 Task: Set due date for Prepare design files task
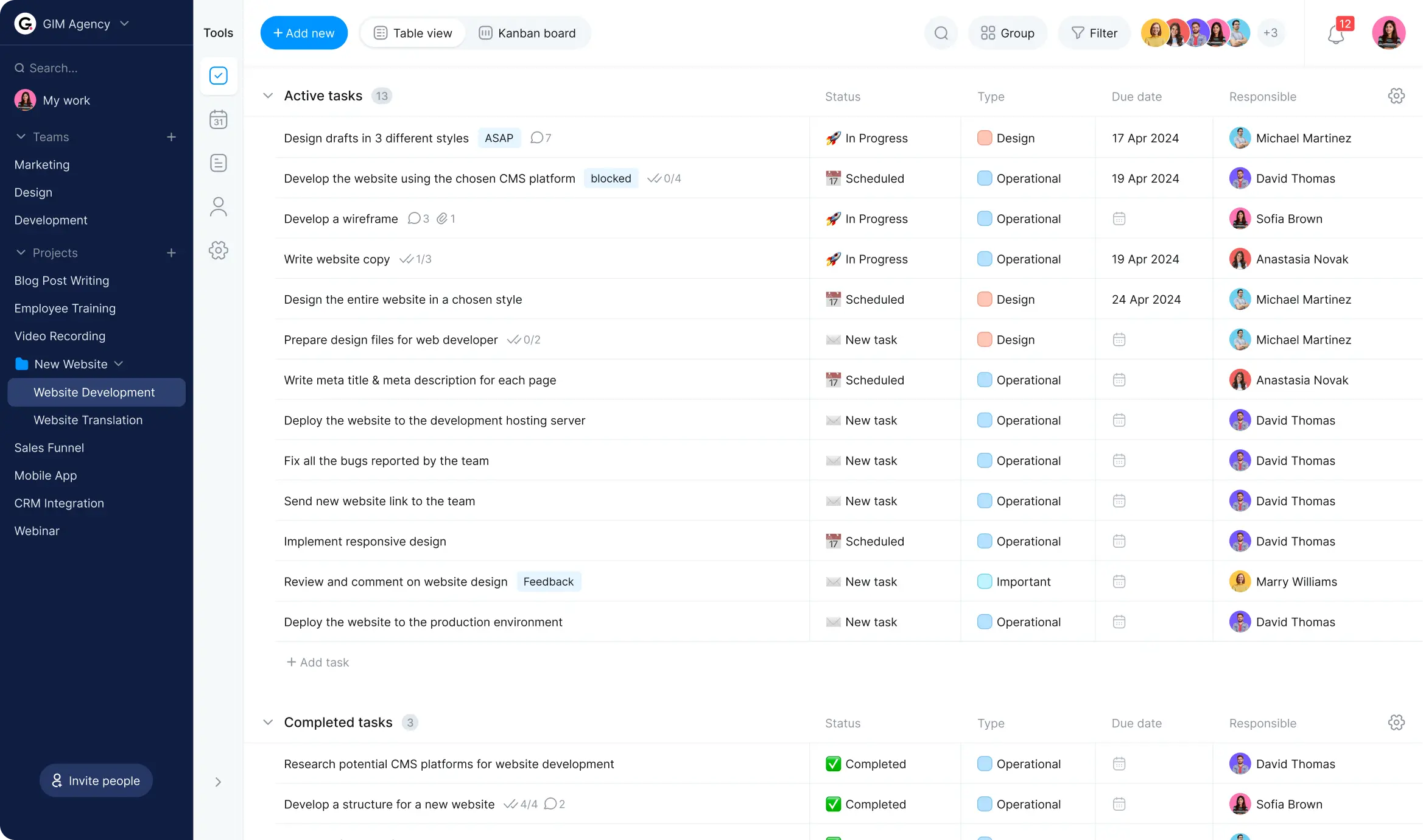tap(1119, 340)
